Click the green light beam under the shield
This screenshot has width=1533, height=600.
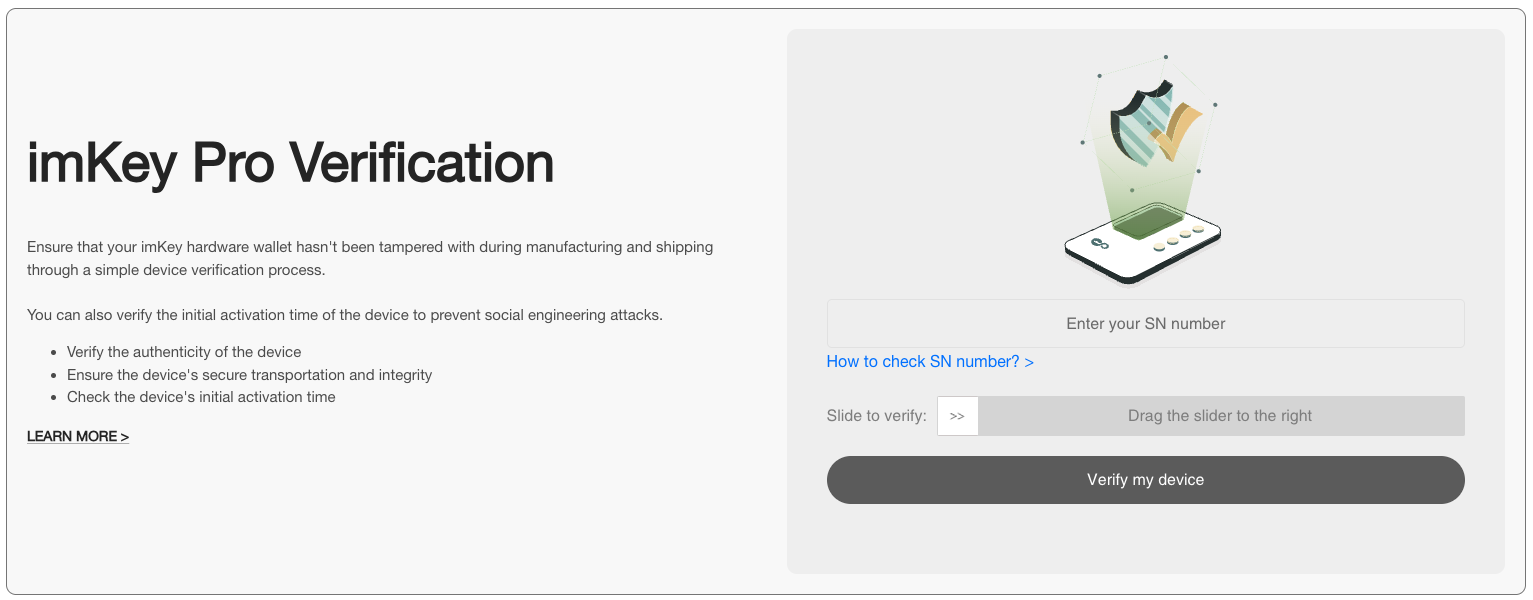1147,180
